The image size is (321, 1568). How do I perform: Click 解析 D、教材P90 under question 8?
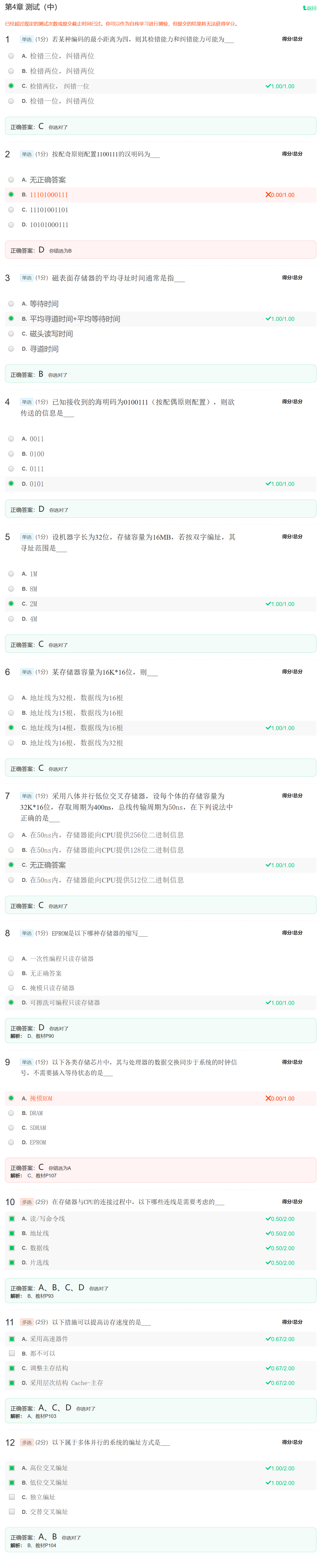pyautogui.click(x=32, y=1036)
